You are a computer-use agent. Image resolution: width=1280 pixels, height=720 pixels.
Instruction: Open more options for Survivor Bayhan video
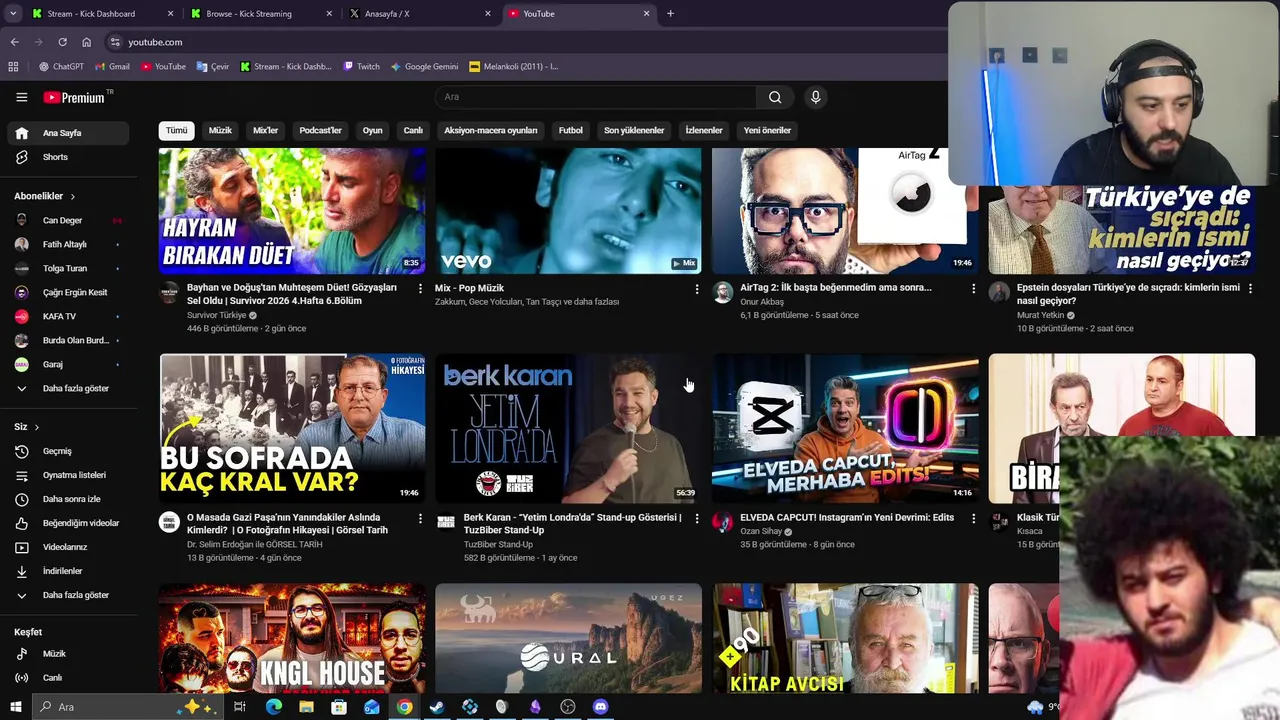click(420, 289)
